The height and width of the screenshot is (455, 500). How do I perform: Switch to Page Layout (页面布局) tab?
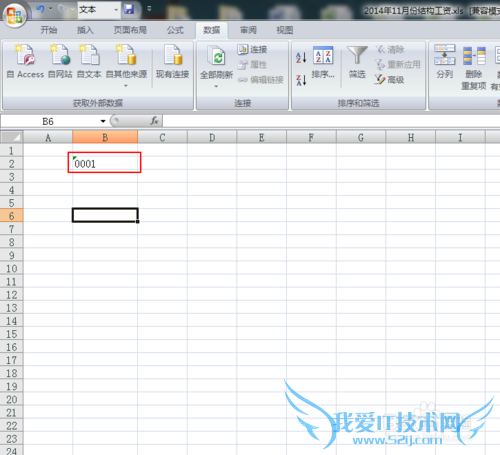point(130,30)
